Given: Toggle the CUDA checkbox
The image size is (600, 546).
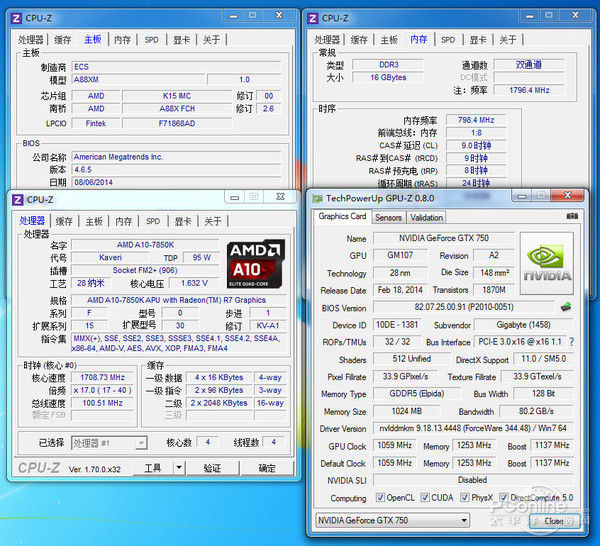Looking at the screenshot, I should (x=427, y=498).
